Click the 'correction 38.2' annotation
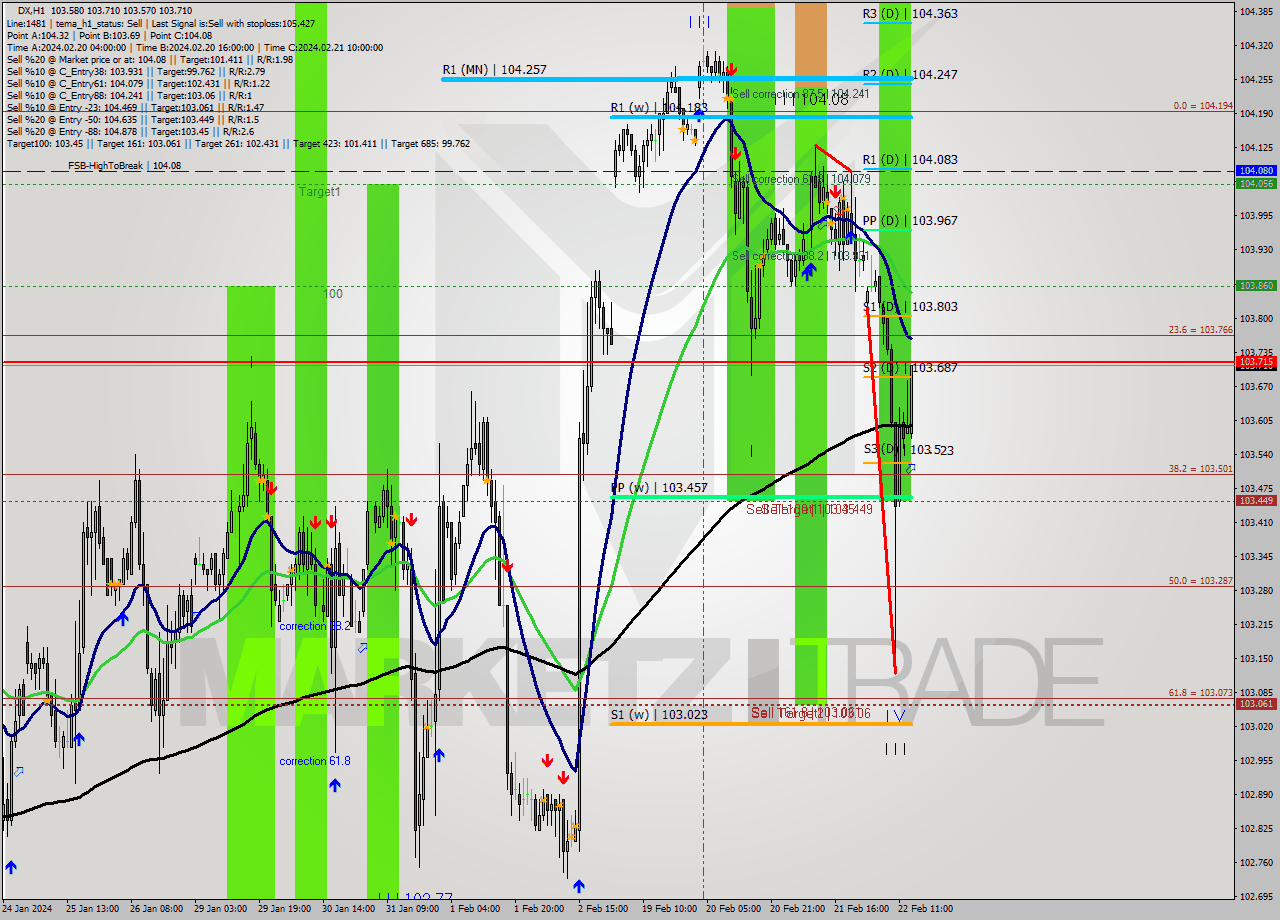This screenshot has height=920, width=1280. point(315,626)
